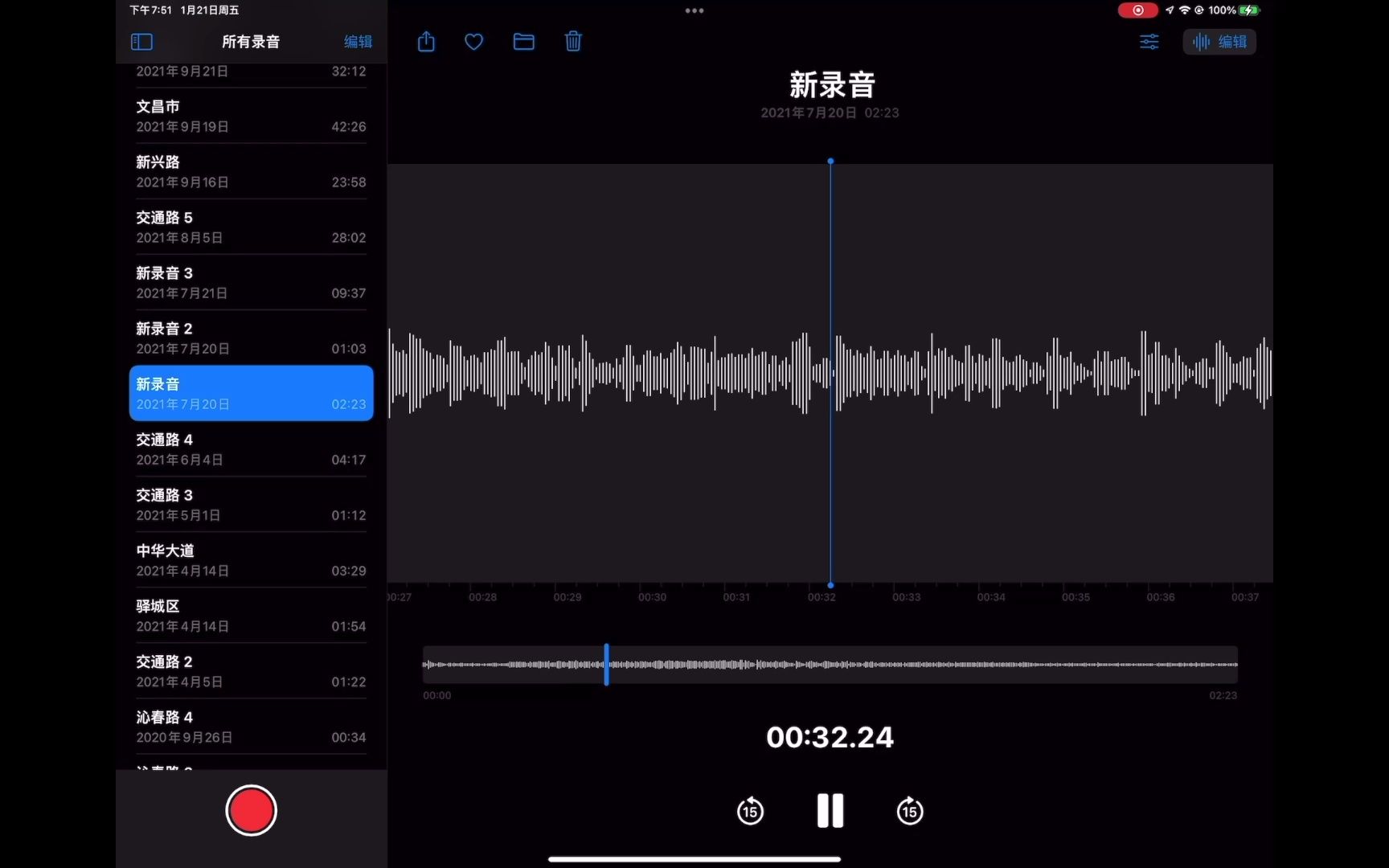This screenshot has height=868, width=1389.
Task: Select the 驿城区 recording
Action: click(x=251, y=616)
